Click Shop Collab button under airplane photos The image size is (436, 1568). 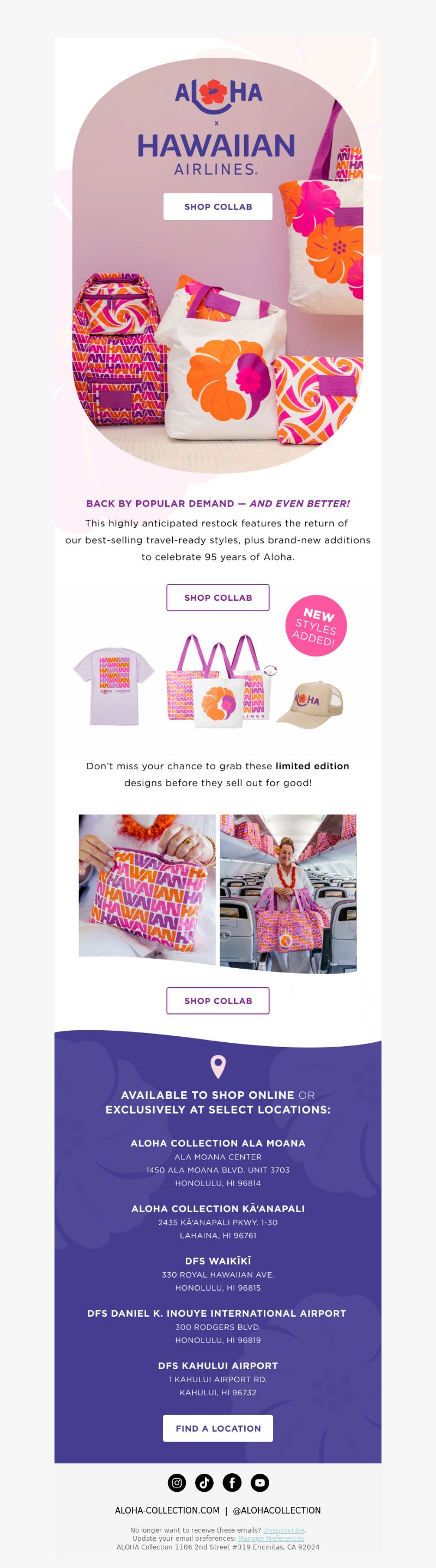(x=218, y=1001)
